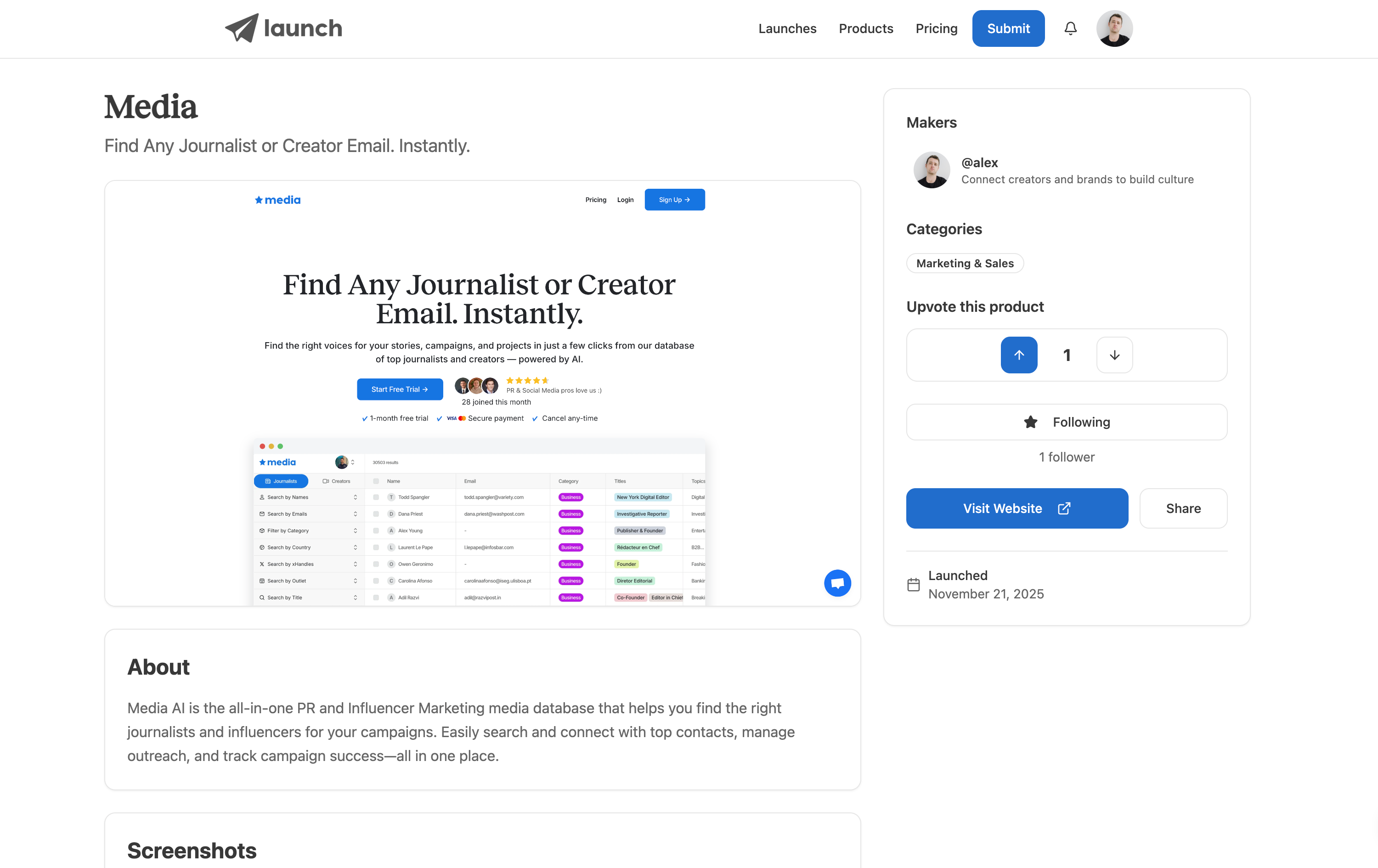This screenshot has width=1378, height=868.
Task: Select the Marketing & Sales category tag
Action: pyautogui.click(x=964, y=263)
